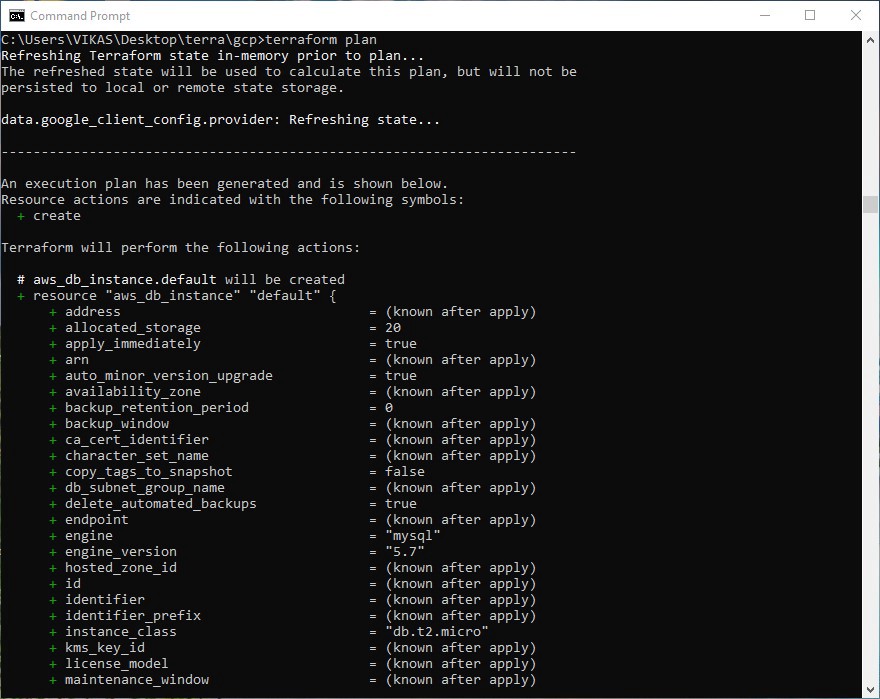This screenshot has width=880, height=699.
Task: Click the Command Prompt icon in the title bar
Action: tap(16, 16)
